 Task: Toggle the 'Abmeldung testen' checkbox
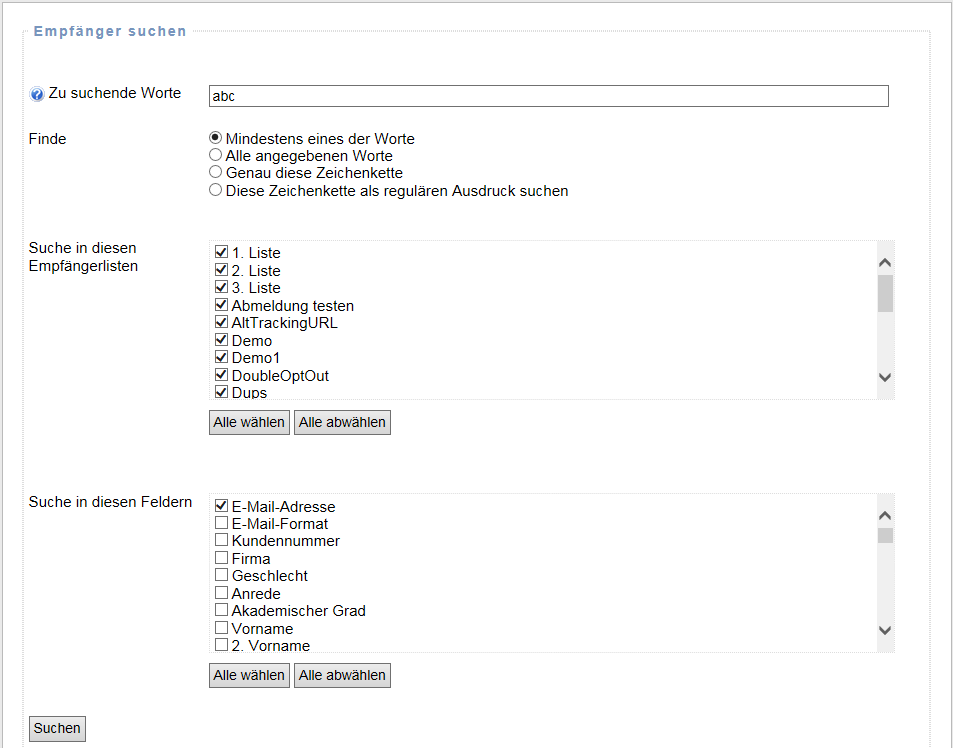click(222, 305)
